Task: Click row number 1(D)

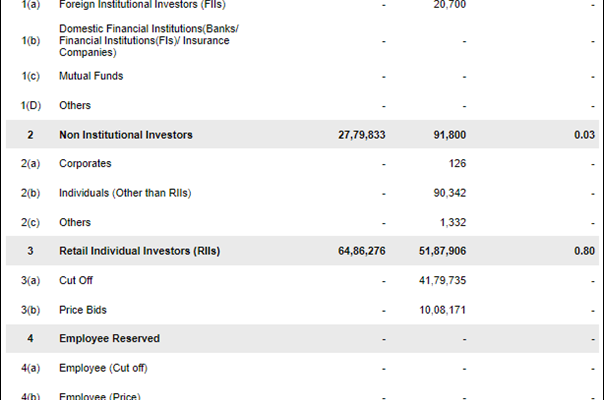Action: pos(30,105)
